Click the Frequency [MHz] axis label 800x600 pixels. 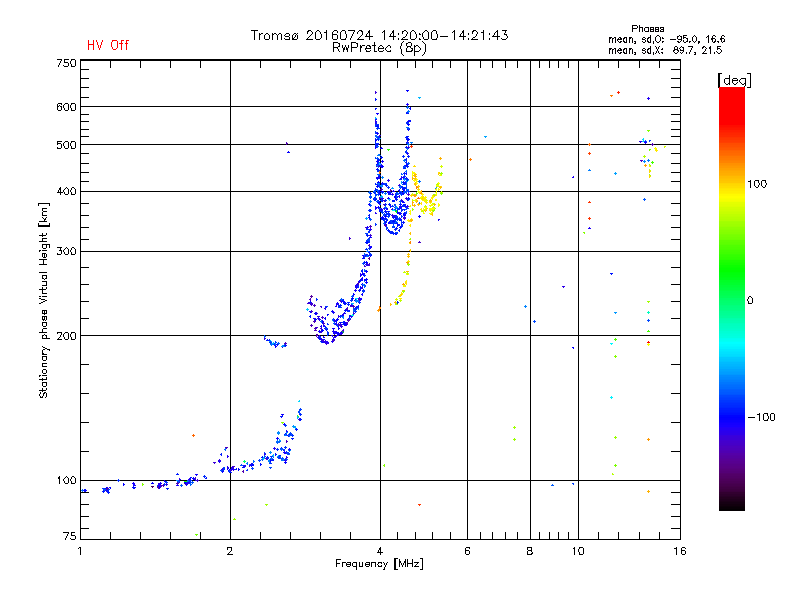(x=379, y=564)
